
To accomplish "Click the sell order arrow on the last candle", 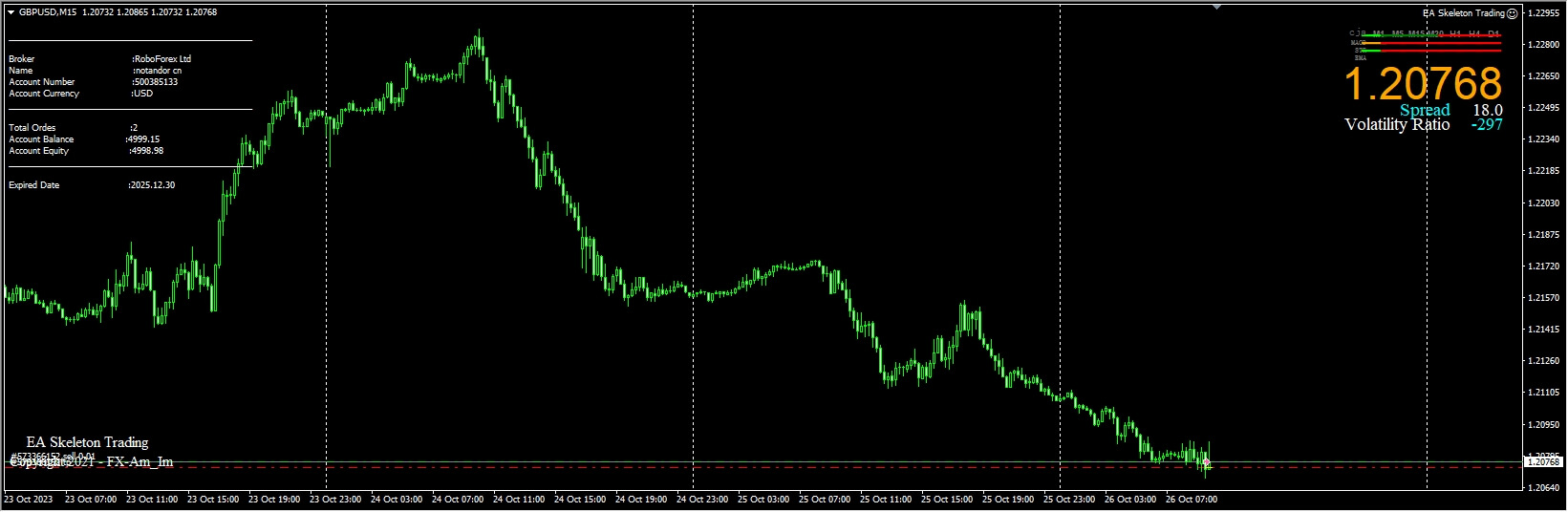I will (x=1206, y=463).
